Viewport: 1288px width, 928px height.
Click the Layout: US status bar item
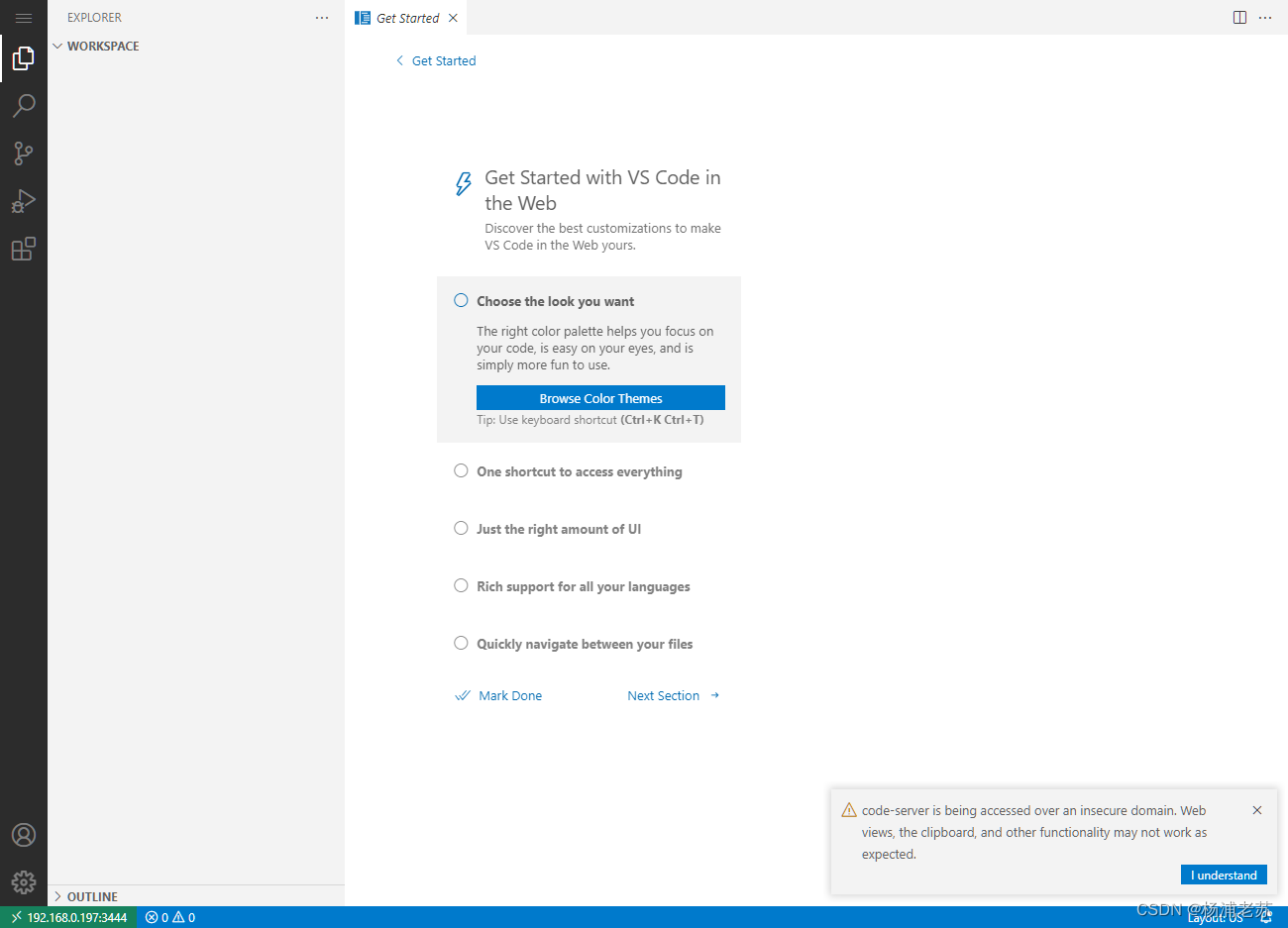(x=1216, y=918)
